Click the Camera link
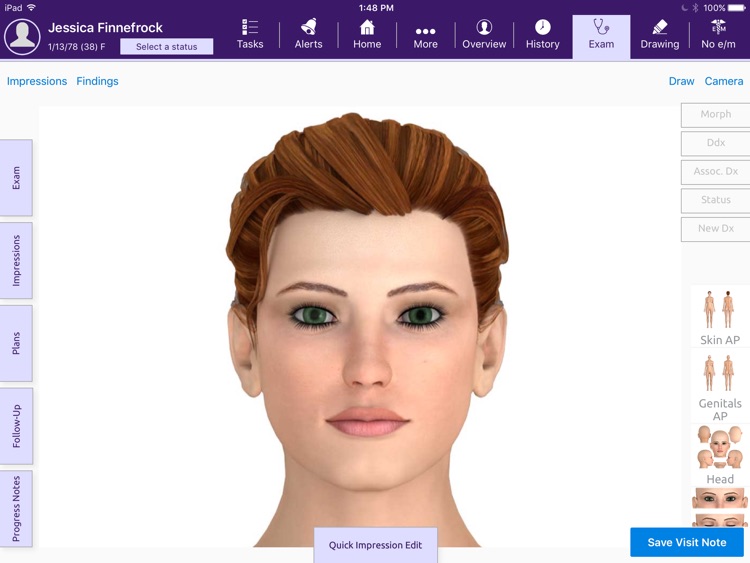The height and width of the screenshot is (563, 750). [724, 81]
